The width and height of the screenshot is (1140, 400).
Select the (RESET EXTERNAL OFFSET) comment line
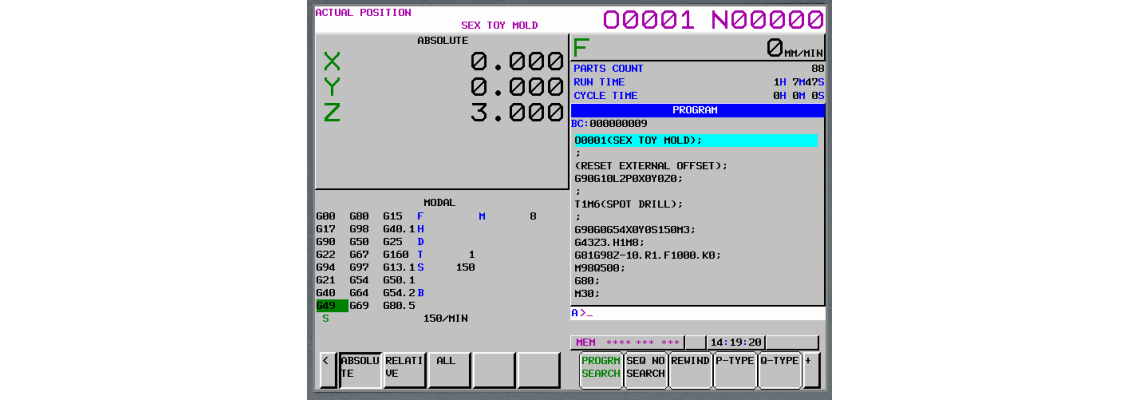click(x=651, y=166)
